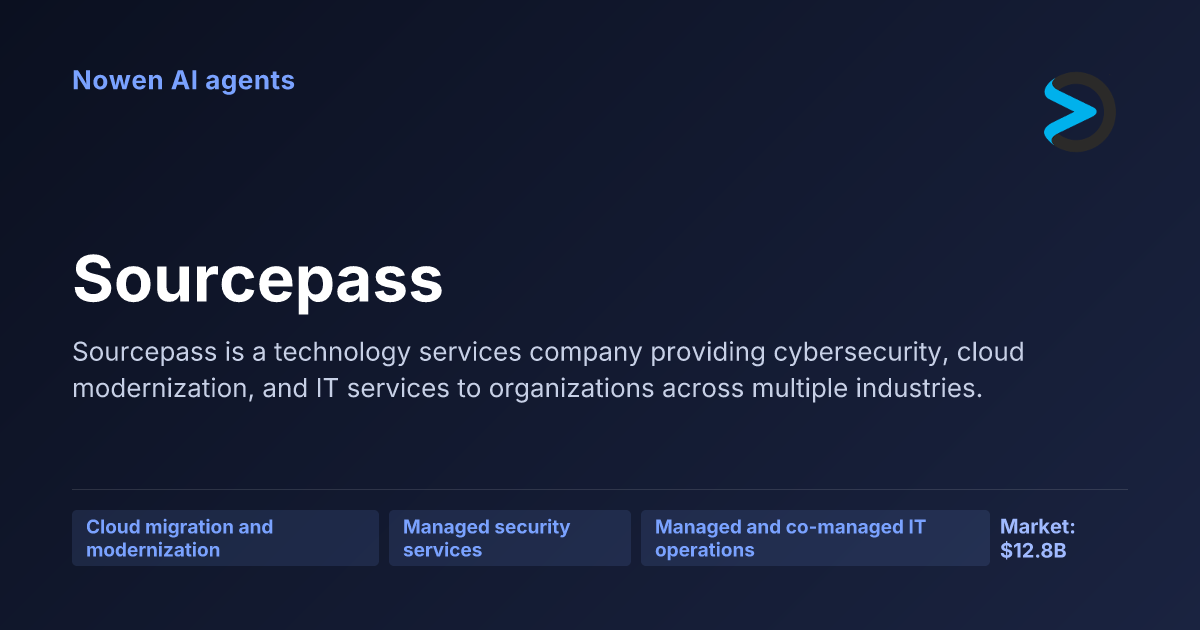The image size is (1200, 630).
Task: Click the Sourcepass company description paragraph
Action: [548, 370]
